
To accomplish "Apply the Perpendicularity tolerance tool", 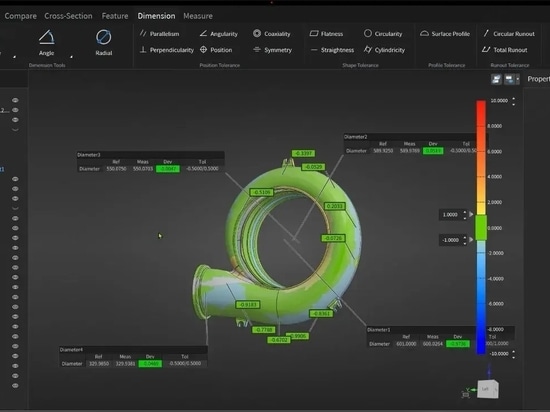I will point(167,50).
